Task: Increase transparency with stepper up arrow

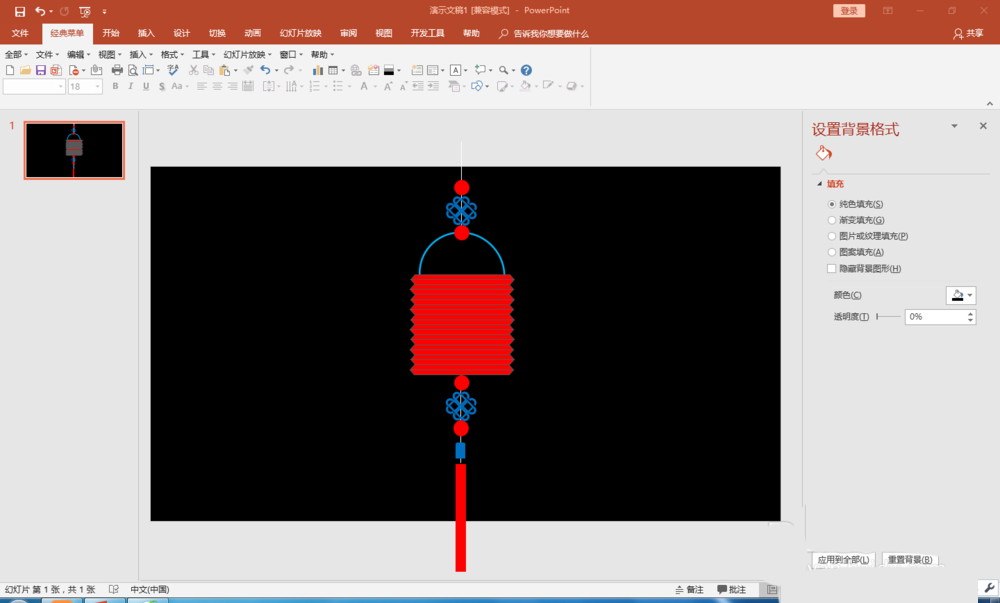Action: click(x=970, y=313)
